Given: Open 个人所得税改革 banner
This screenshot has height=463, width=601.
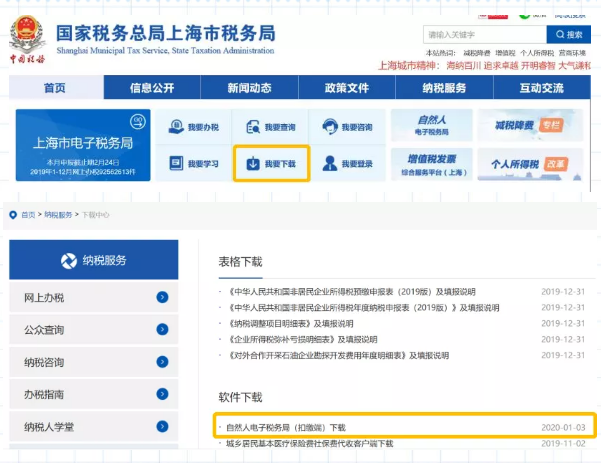Looking at the screenshot, I should point(530,164).
